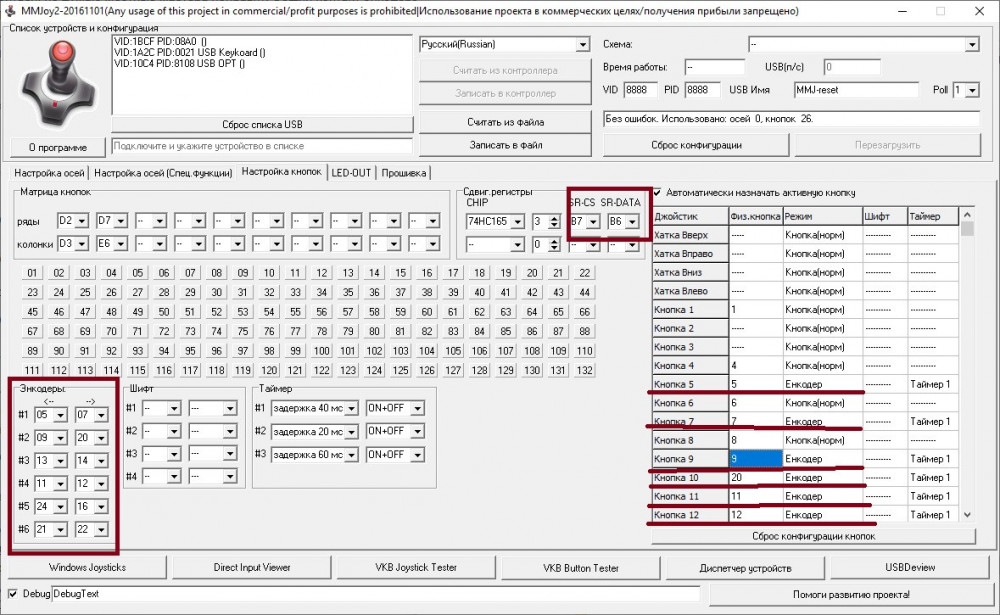Viewport: 1000px width, 615px height.
Task: Expand the Схема dropdown
Action: coord(971,45)
